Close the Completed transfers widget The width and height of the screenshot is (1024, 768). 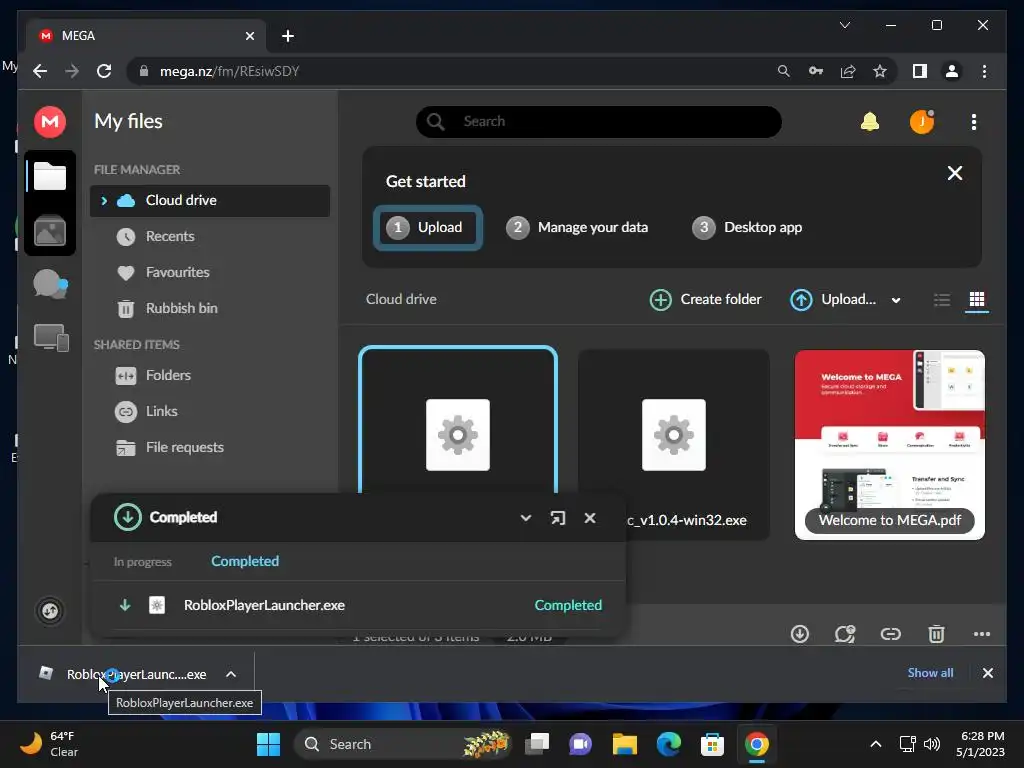coord(590,518)
